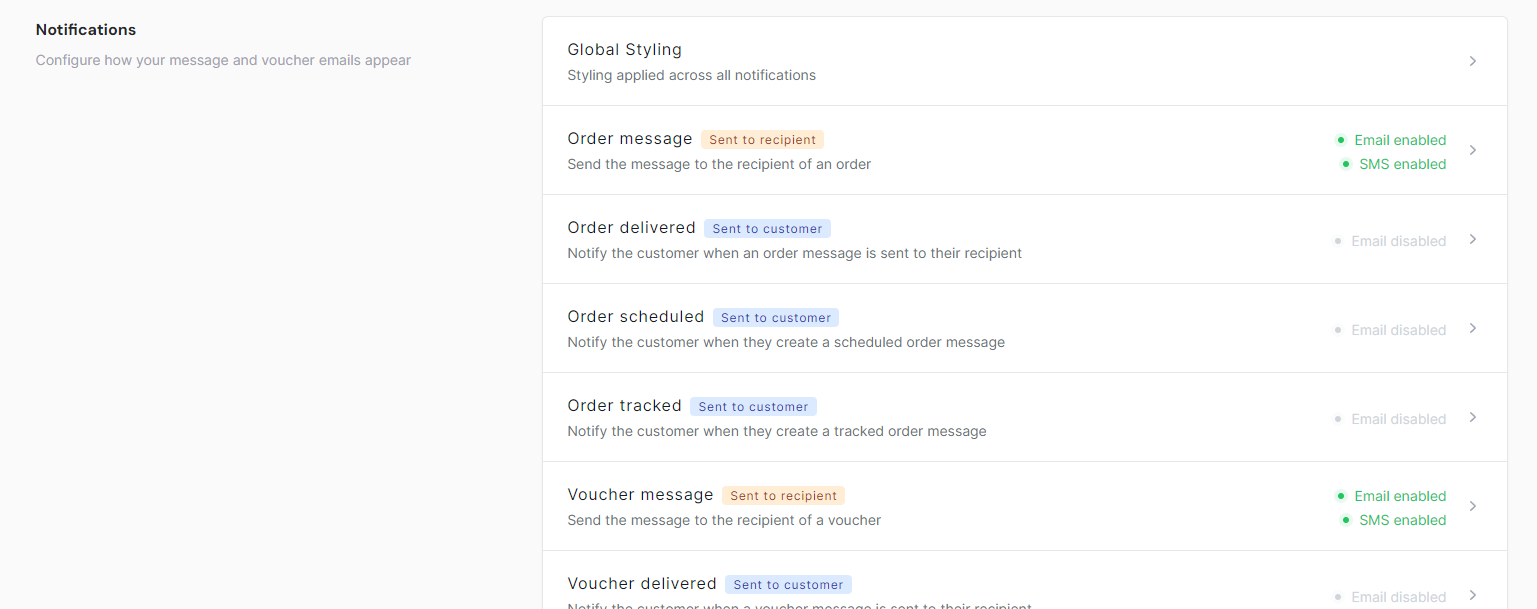Screen dimensions: 1537x609
Task: Expand Order message row chevron
Action: click(1473, 150)
